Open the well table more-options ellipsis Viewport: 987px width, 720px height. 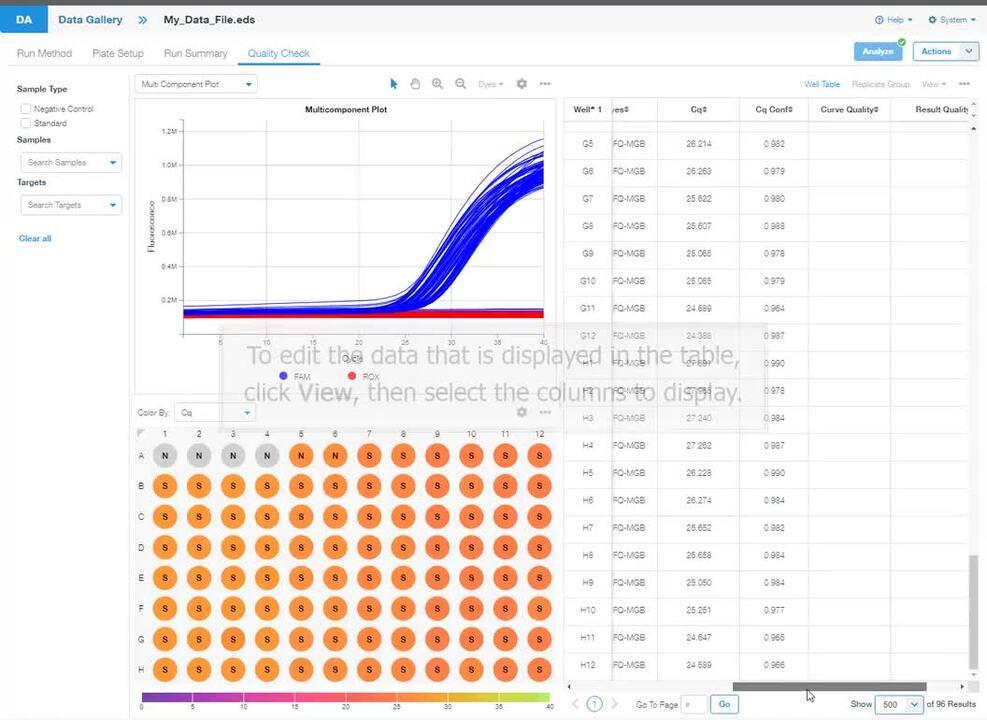(964, 84)
